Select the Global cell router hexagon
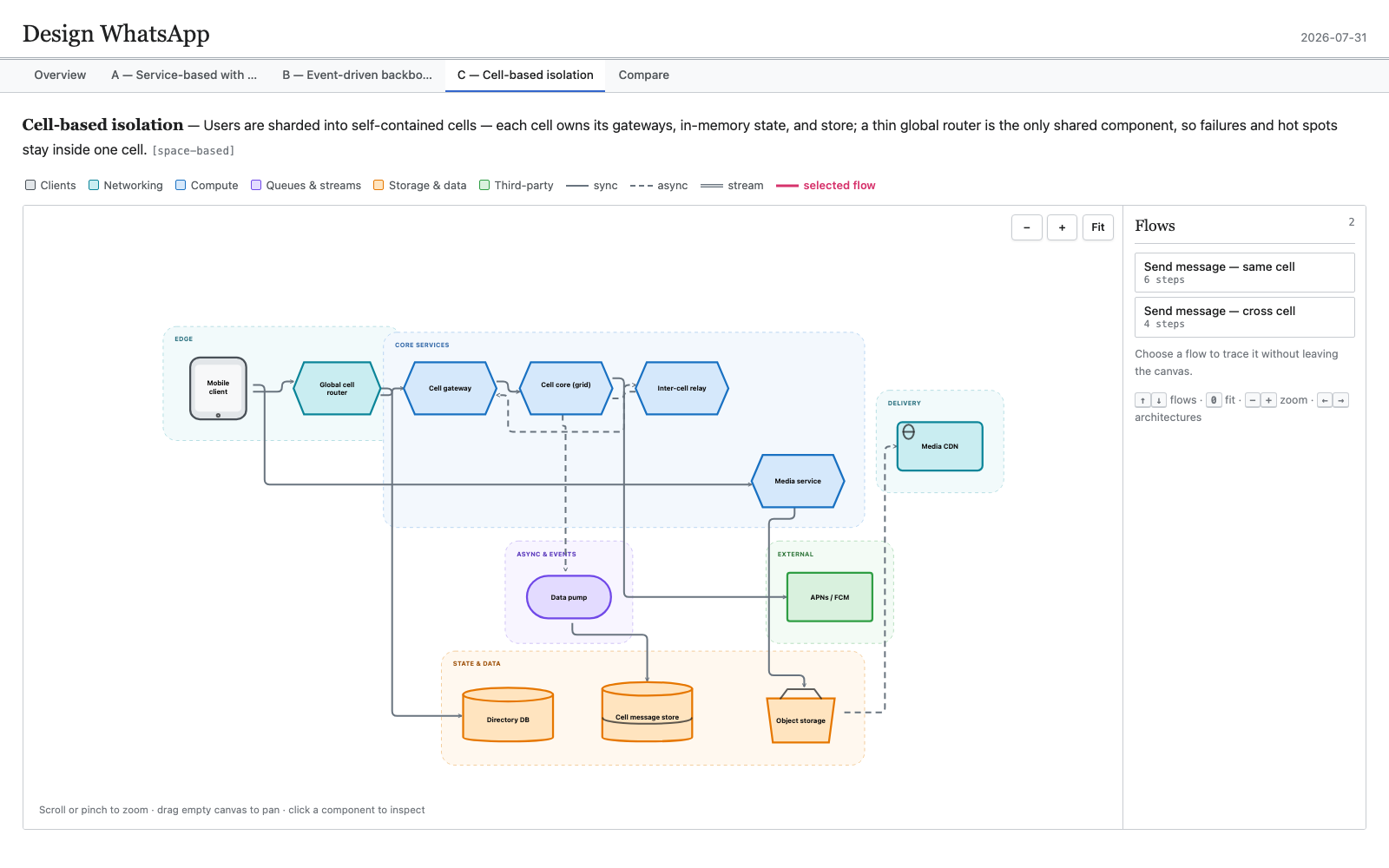Screen dimensions: 1389x868 pos(337,388)
